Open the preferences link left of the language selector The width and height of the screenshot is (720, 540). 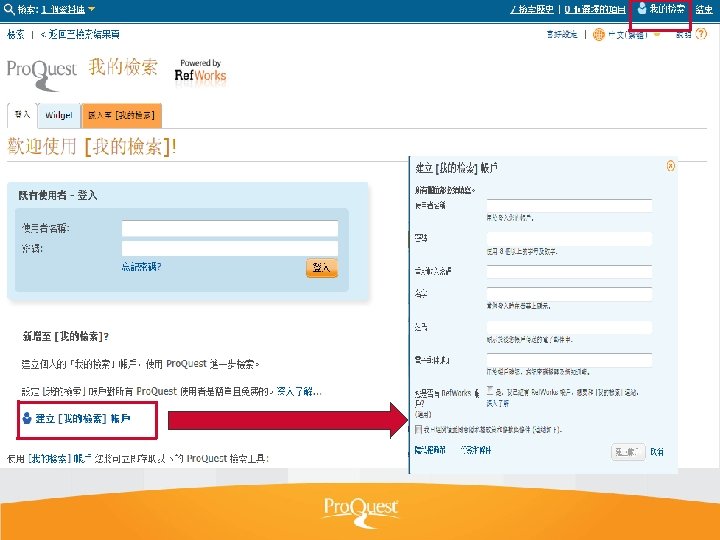562,34
